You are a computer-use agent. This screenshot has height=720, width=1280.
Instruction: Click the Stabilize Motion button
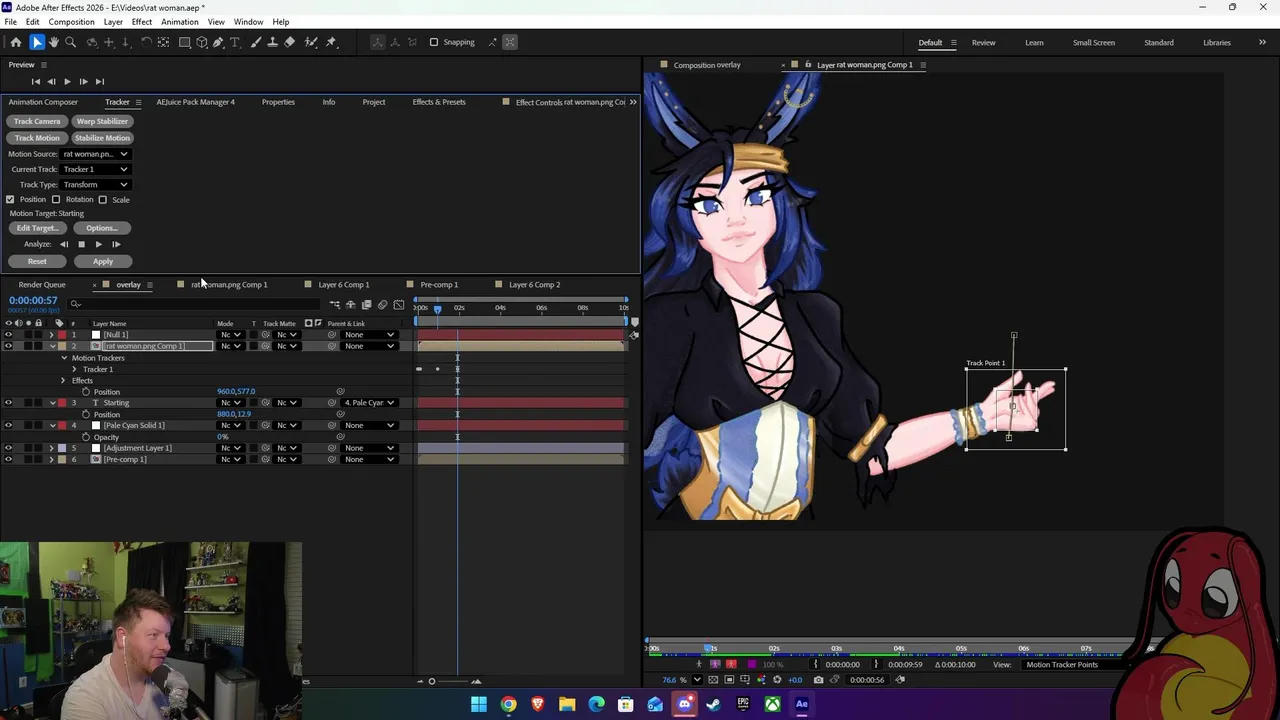(102, 138)
